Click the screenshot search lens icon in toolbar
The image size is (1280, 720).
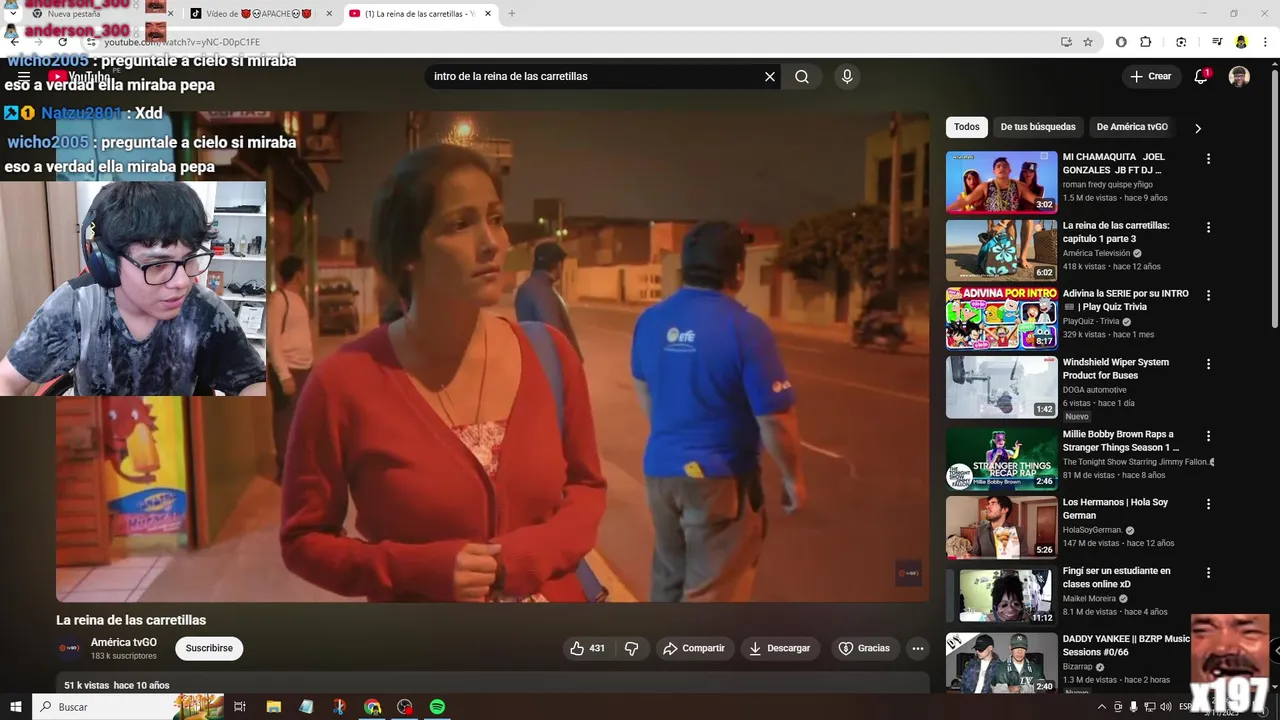tap(1181, 42)
